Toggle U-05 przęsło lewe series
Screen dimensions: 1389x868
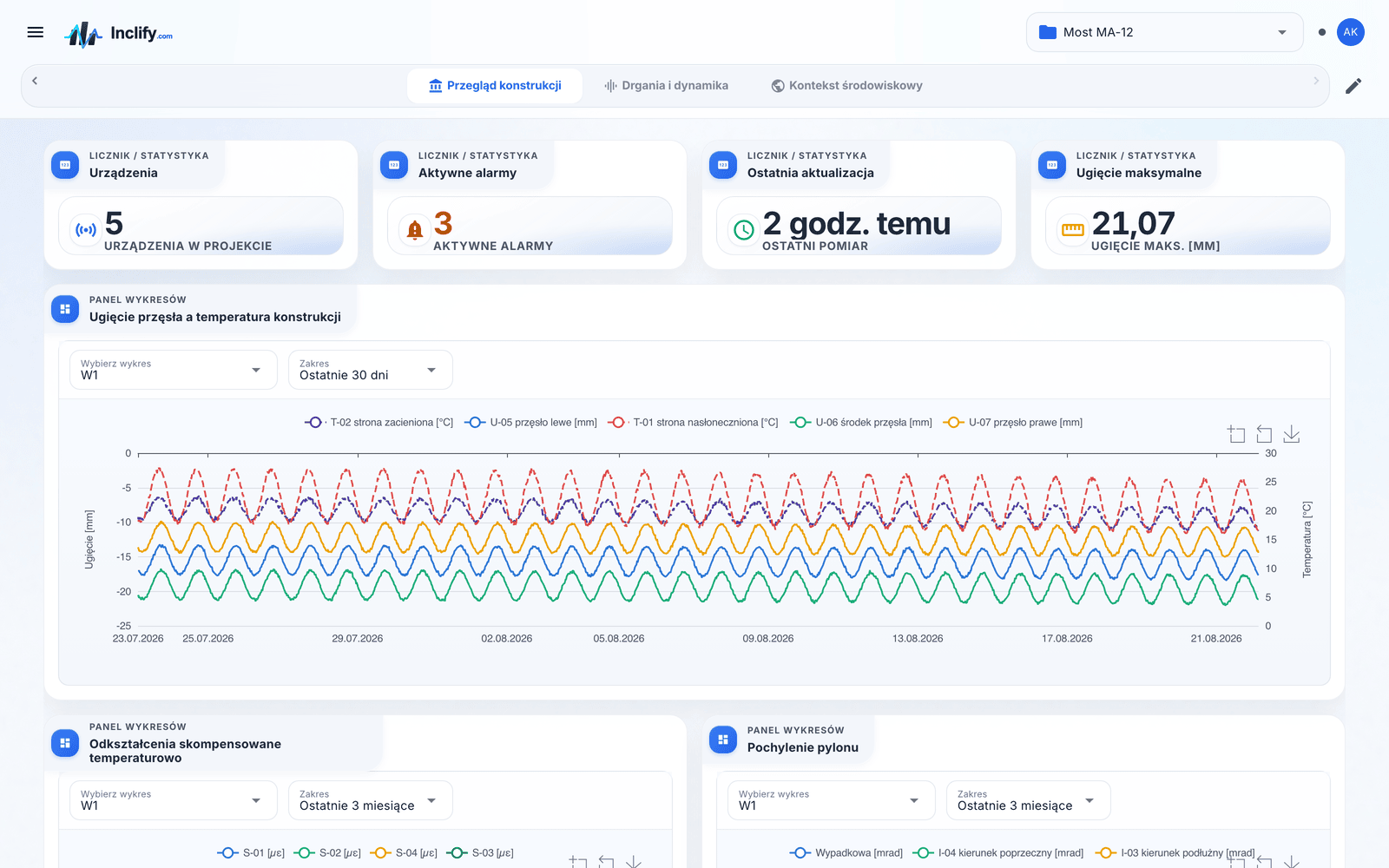click(531, 423)
